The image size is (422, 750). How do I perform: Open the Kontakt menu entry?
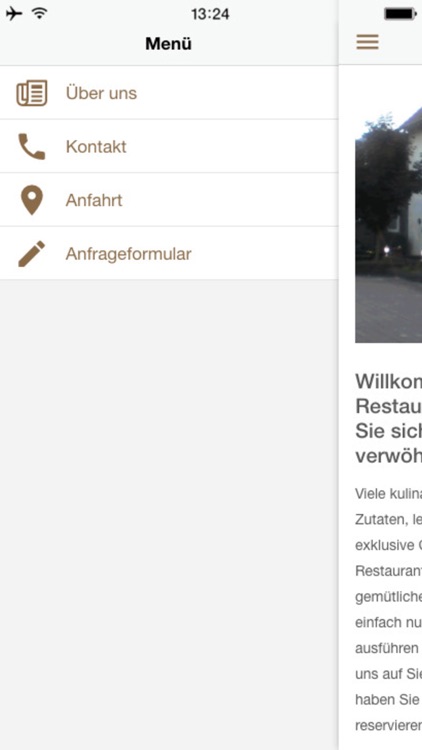pos(169,146)
